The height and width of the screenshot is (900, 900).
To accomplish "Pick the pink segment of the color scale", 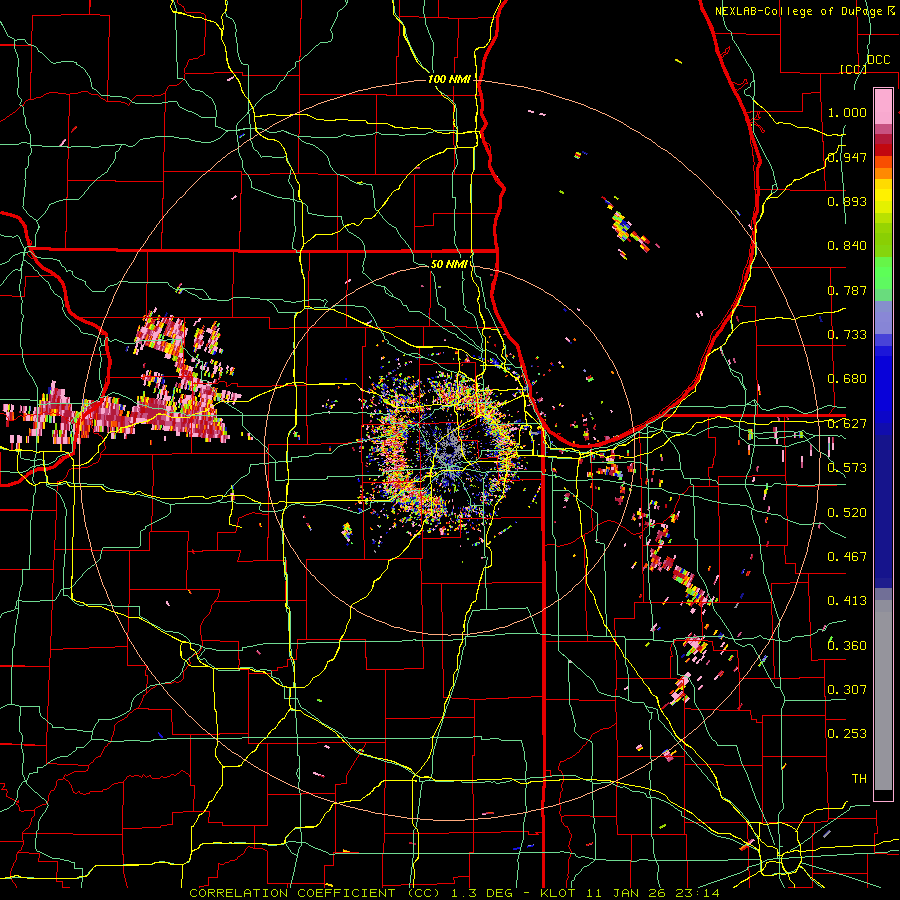I will click(883, 106).
